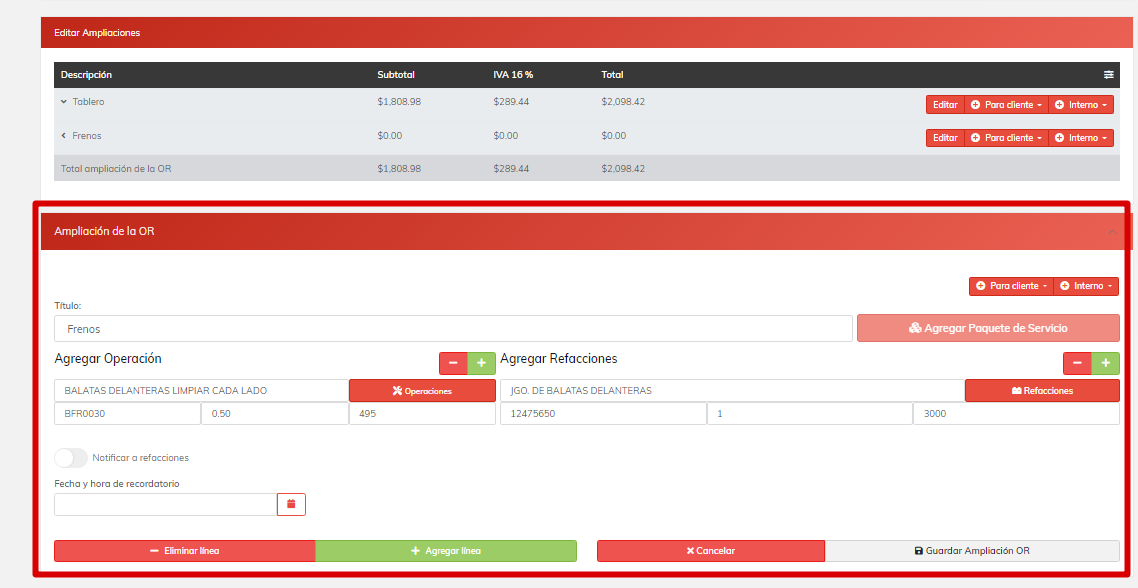
Task: Click the red minus button beside Agregar Operación
Action: [x=453, y=363]
